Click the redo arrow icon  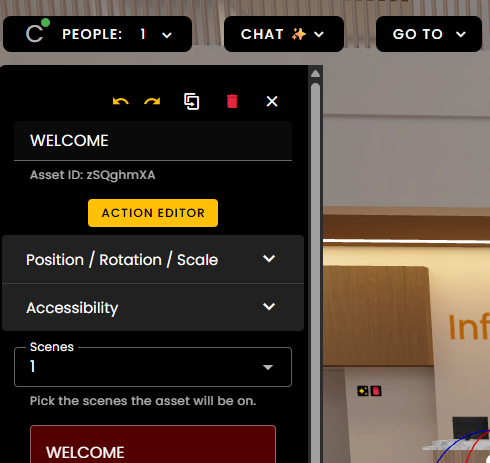pos(152,101)
